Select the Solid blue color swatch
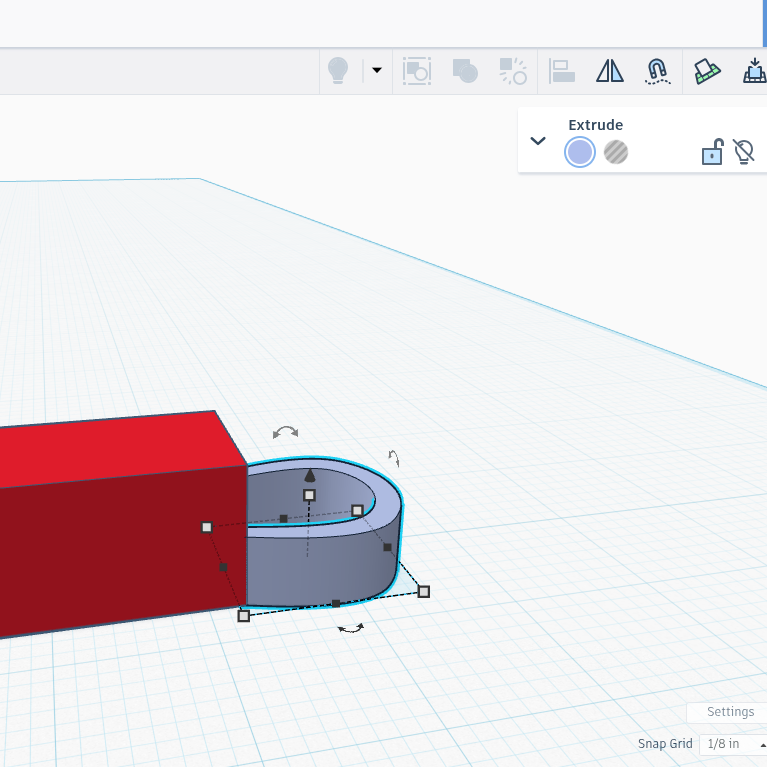767x767 pixels. pos(580,152)
